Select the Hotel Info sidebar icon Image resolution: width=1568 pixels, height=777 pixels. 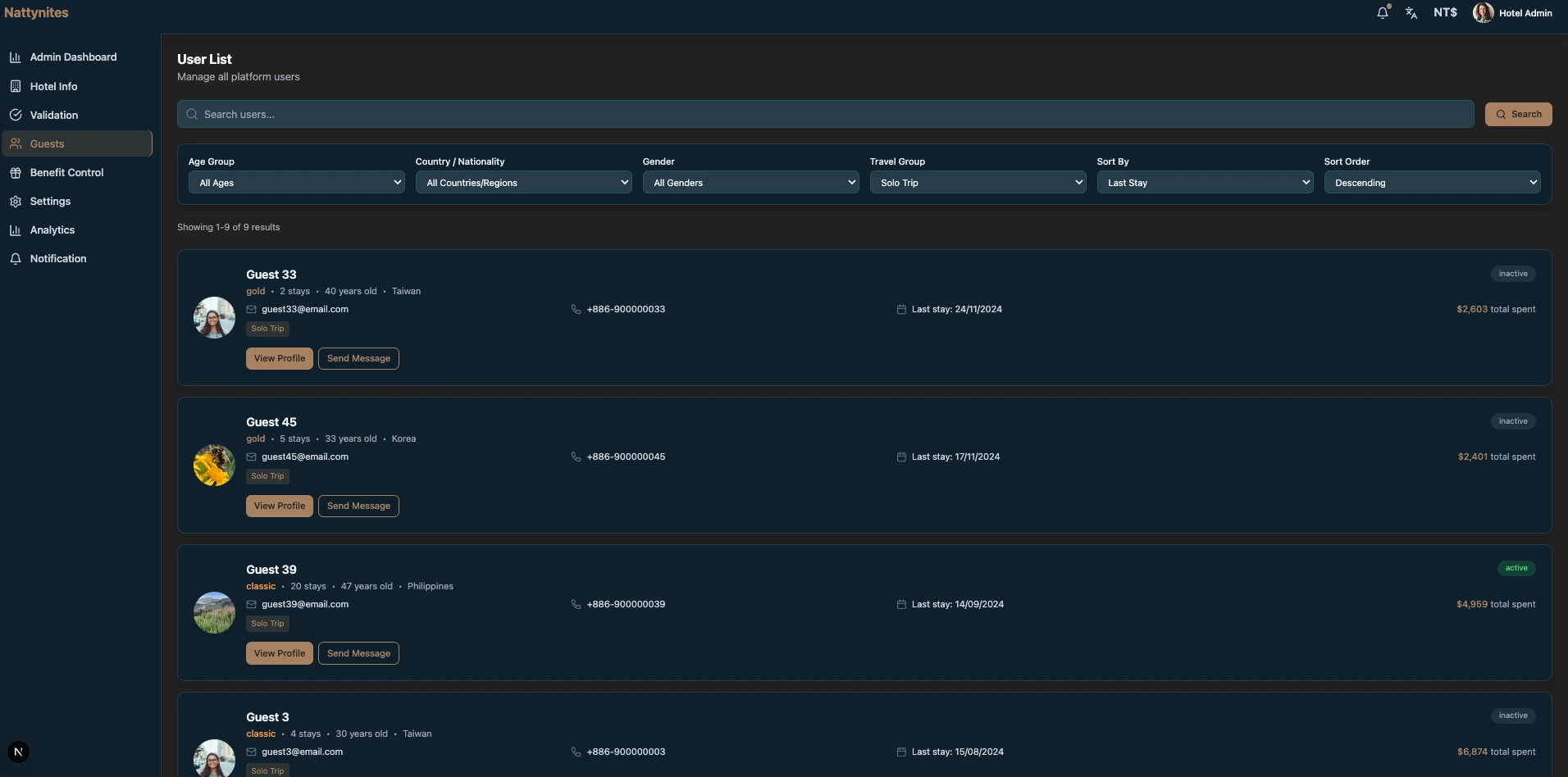pyautogui.click(x=16, y=85)
